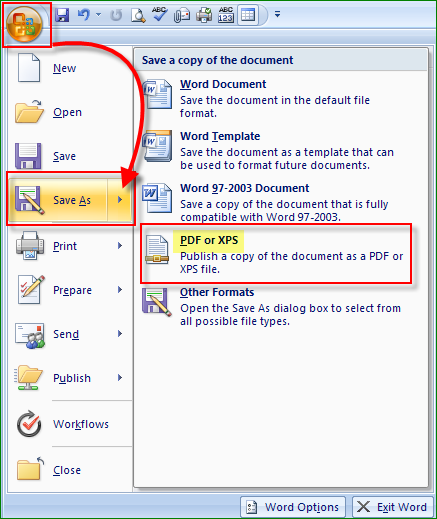This screenshot has height=519, width=437.
Task: Click the Close folder icon
Action: point(30,468)
